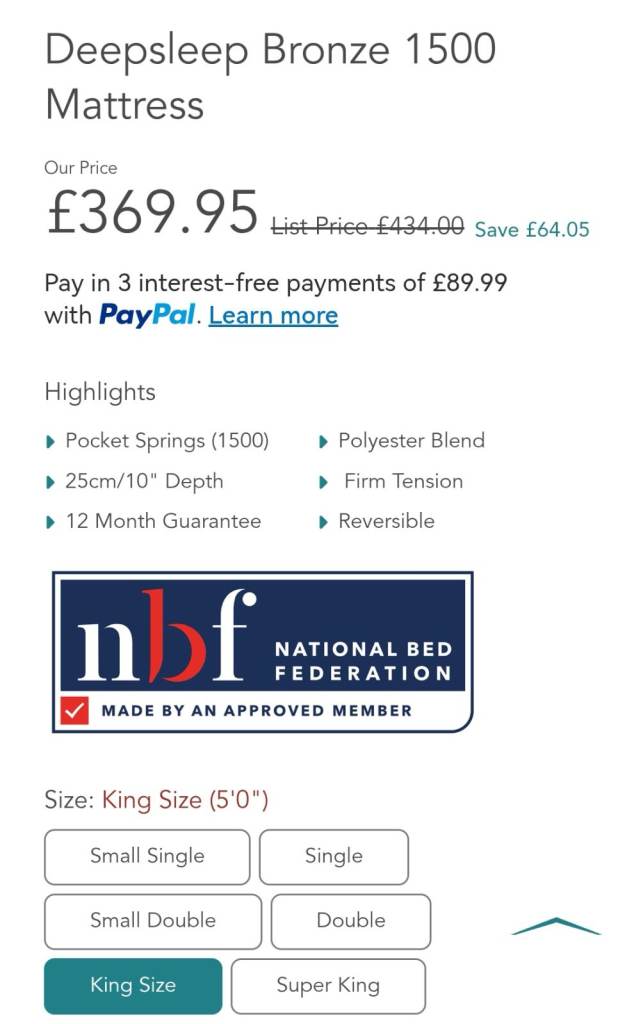Click the Save £64.05 text
Screen dimensions: 634x1024
[532, 230]
